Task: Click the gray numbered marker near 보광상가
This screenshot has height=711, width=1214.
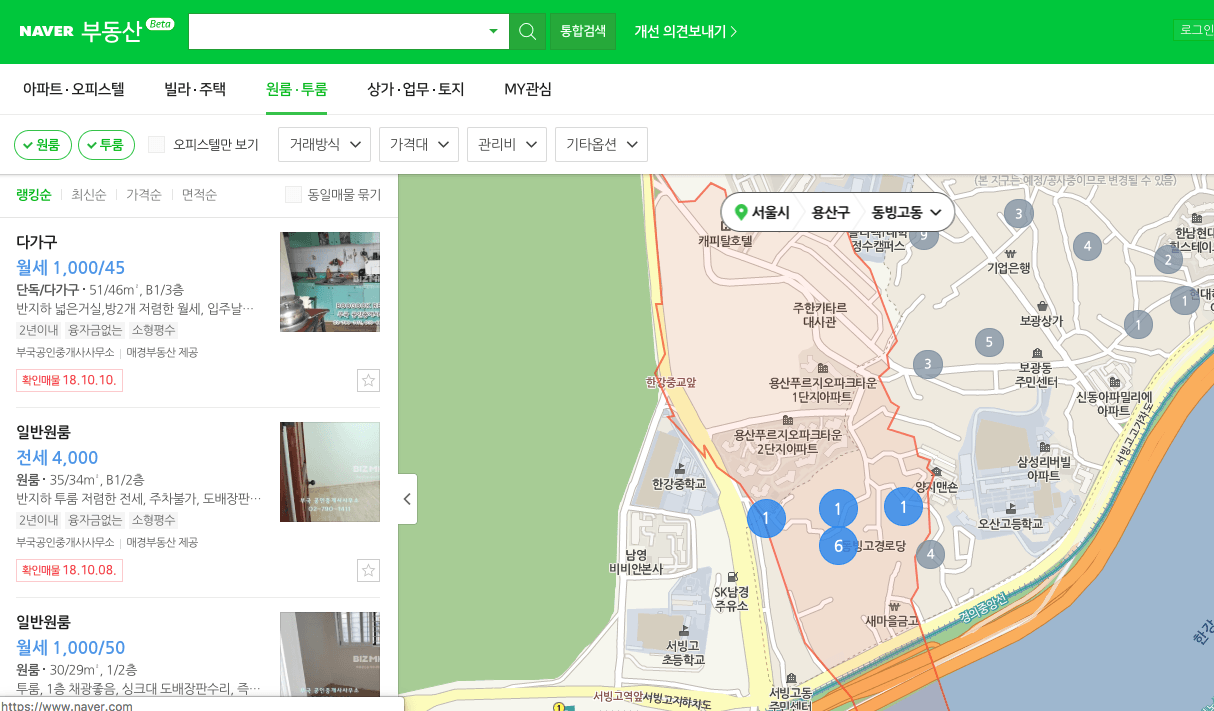Action: pyautogui.click(x=989, y=340)
